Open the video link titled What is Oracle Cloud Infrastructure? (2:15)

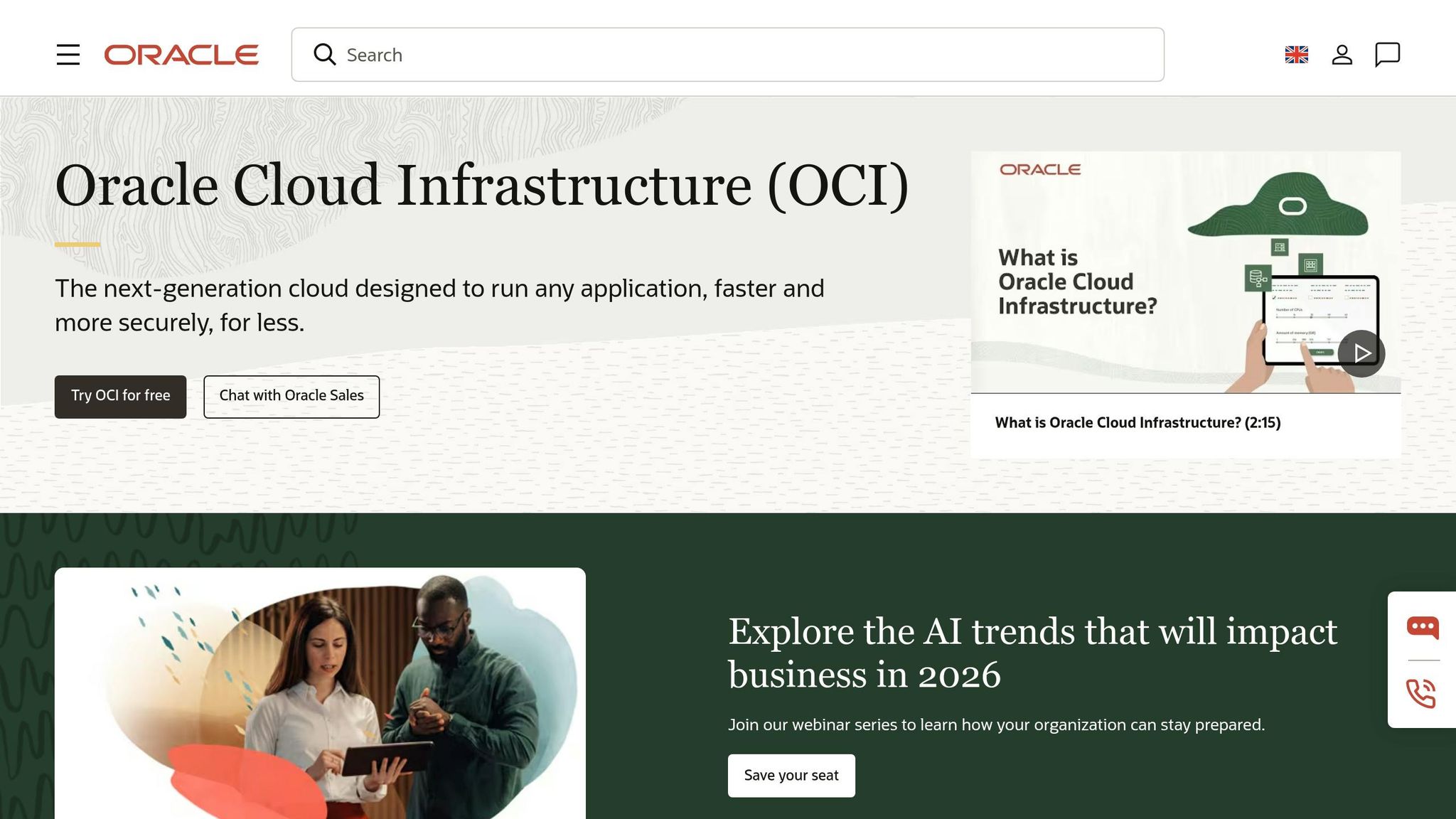(1137, 423)
